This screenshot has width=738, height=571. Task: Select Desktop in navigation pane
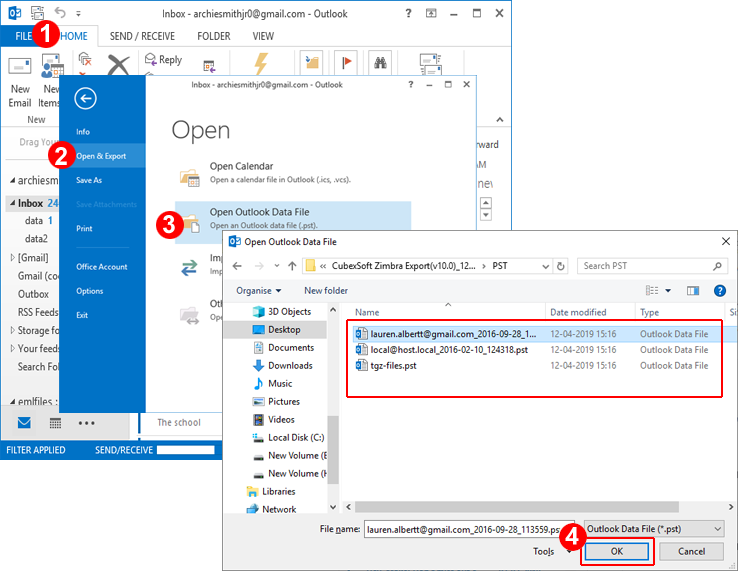point(276,330)
